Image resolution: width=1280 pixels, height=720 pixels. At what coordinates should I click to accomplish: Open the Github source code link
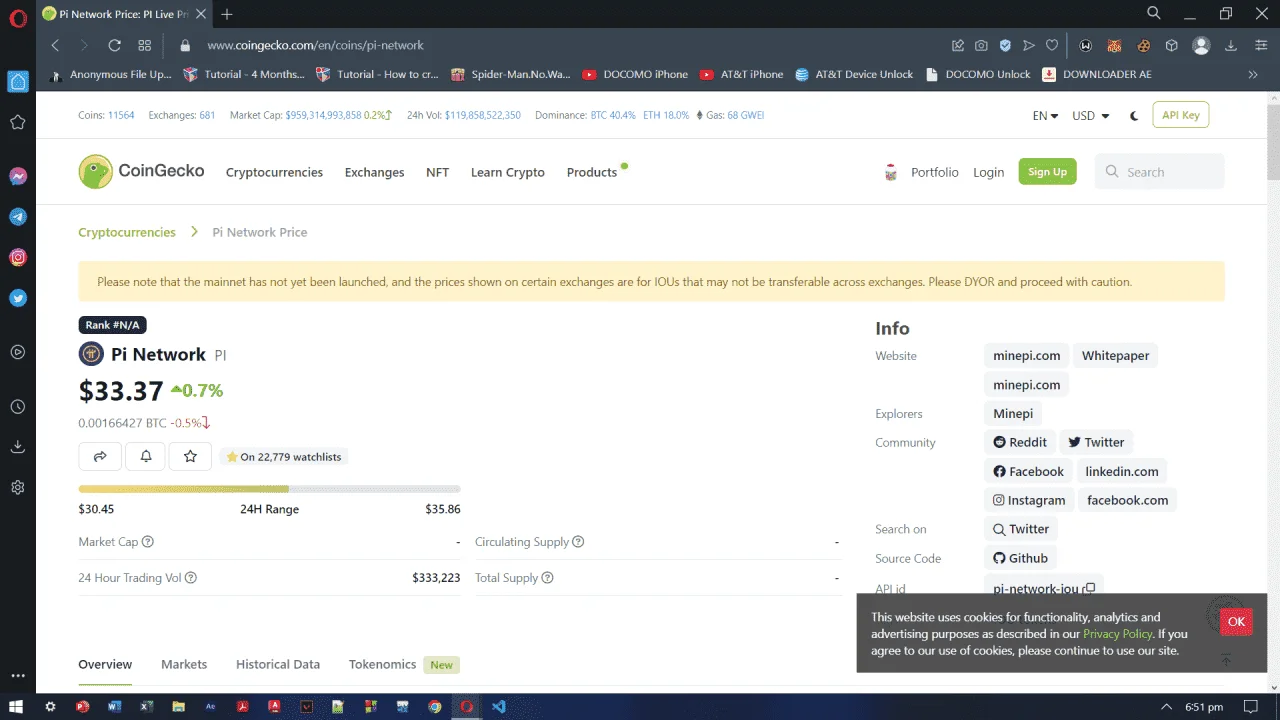tap(1020, 558)
